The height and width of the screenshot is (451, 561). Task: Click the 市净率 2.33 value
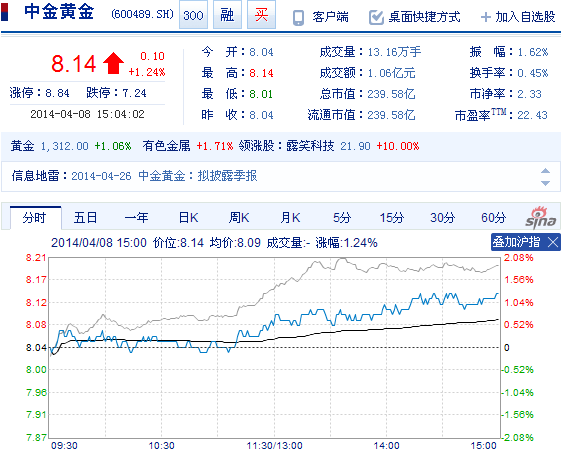tap(530, 94)
